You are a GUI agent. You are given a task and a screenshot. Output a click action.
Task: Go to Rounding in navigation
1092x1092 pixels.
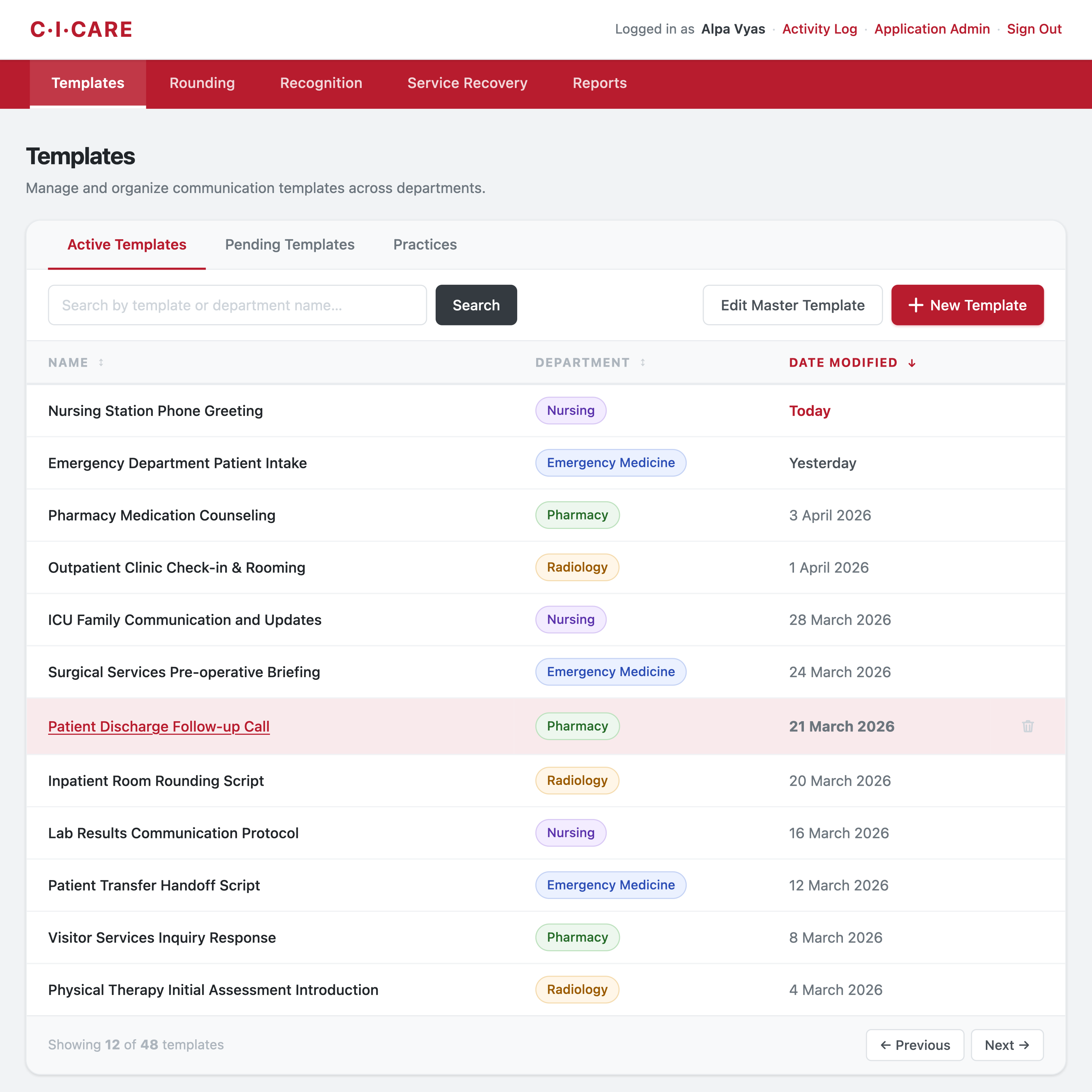click(x=202, y=83)
